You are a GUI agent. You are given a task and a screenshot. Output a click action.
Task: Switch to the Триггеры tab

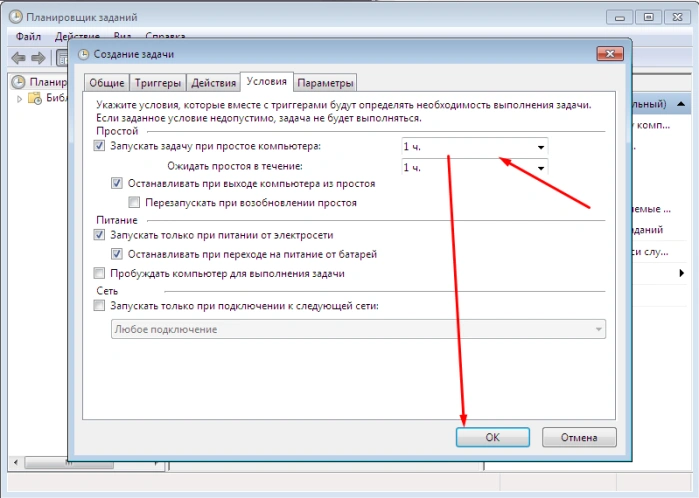click(x=158, y=83)
